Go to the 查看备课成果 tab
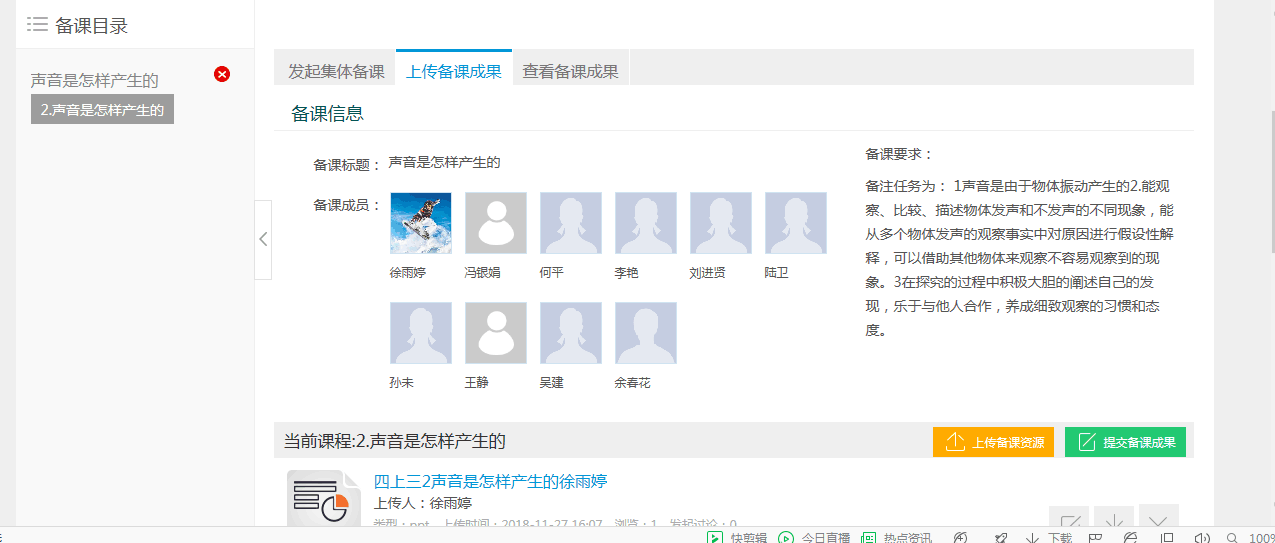Screen dimensions: 1275x543 (x=570, y=71)
